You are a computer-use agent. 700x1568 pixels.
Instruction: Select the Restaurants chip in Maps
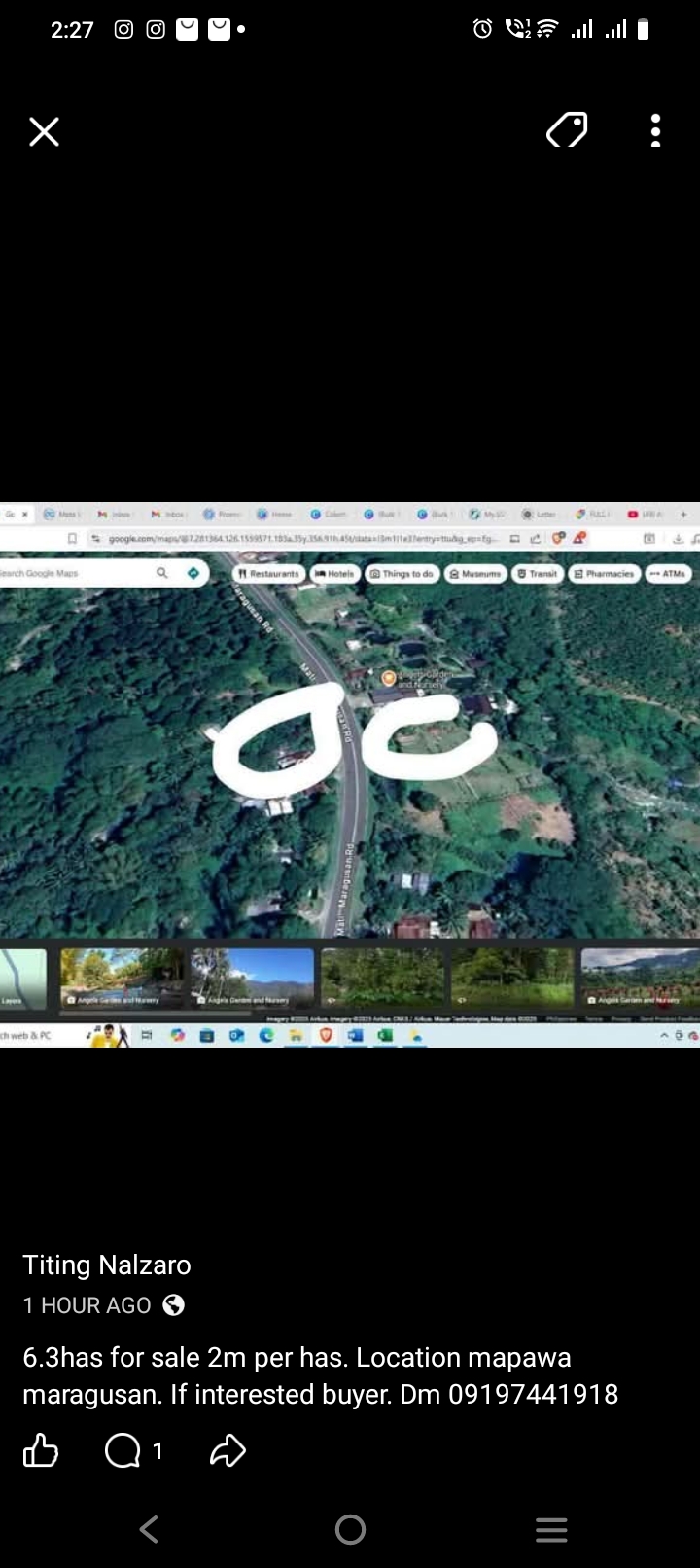tap(269, 574)
